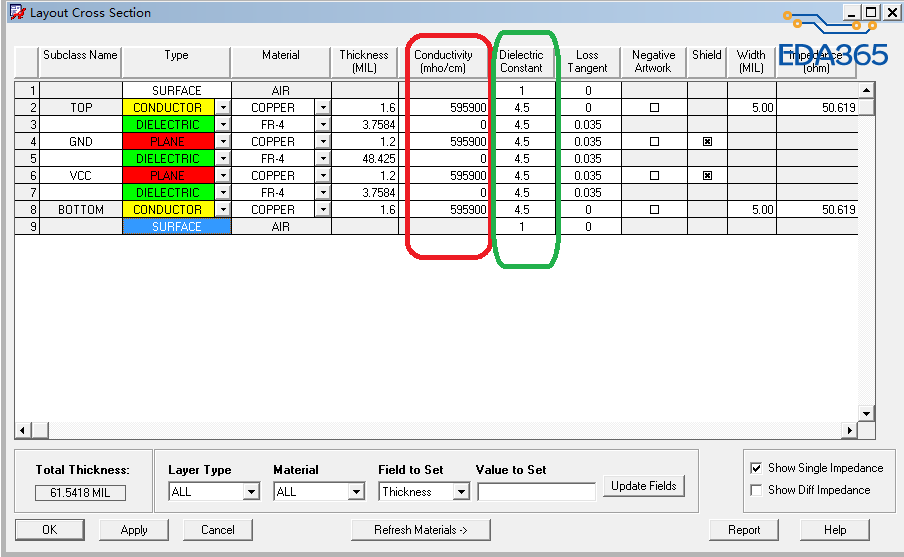Click the Loss Tangent column header
Viewport: 904px width, 557px height.
587,62
